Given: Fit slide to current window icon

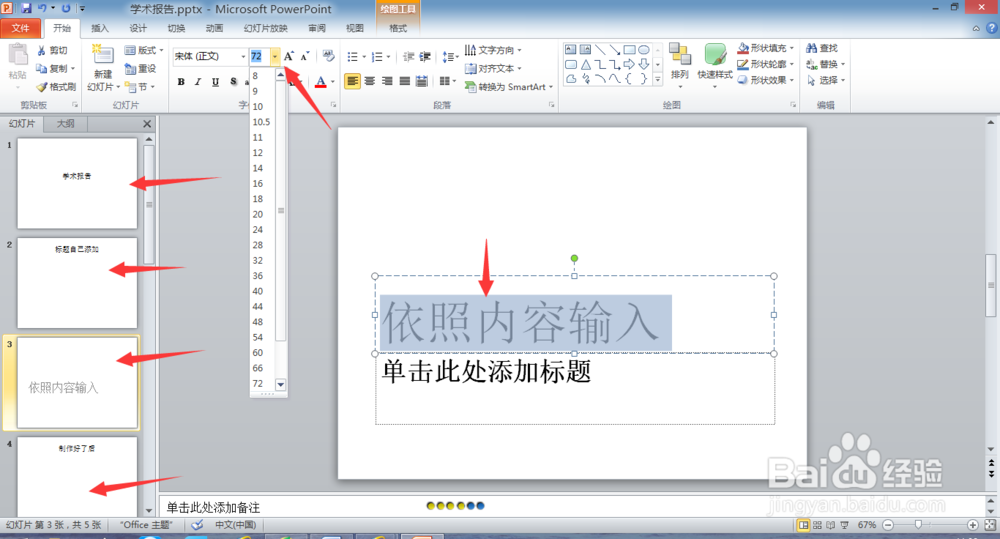Looking at the screenshot, I should 990,525.
